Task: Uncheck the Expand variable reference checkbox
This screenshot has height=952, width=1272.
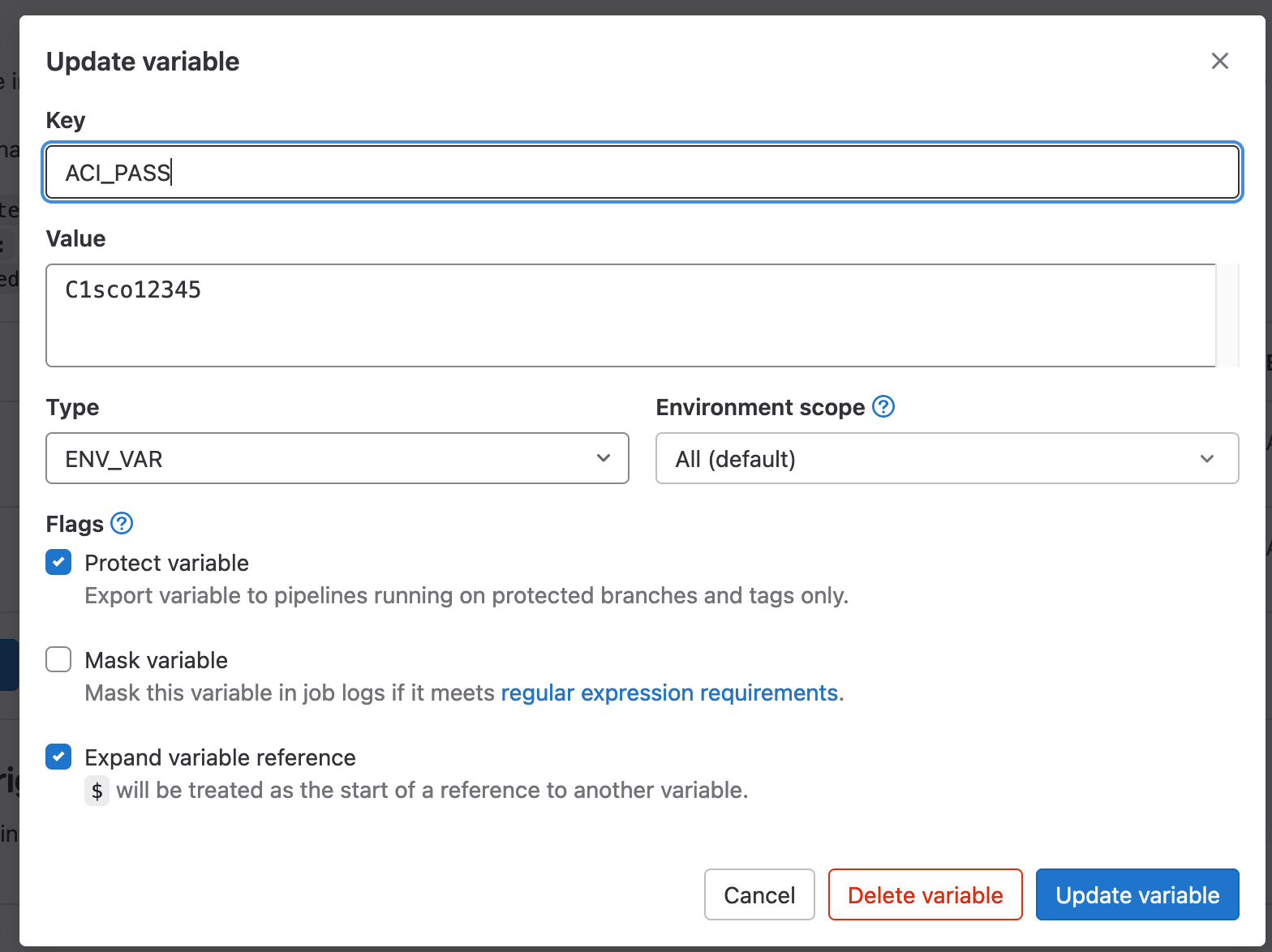Action: pos(58,757)
